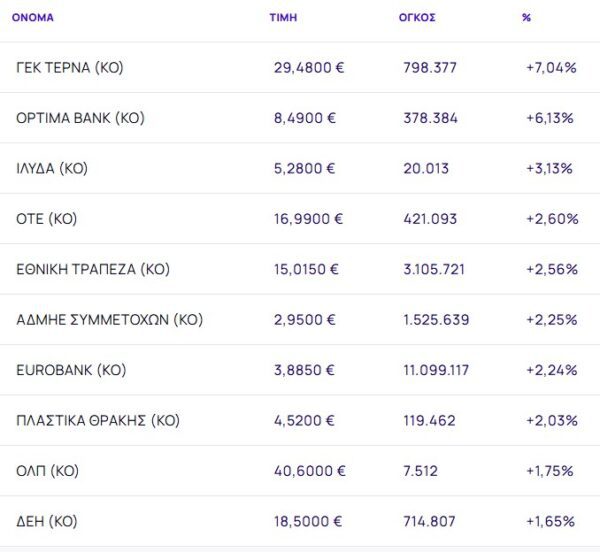Click the 3.105.721 volume value

(x=437, y=269)
